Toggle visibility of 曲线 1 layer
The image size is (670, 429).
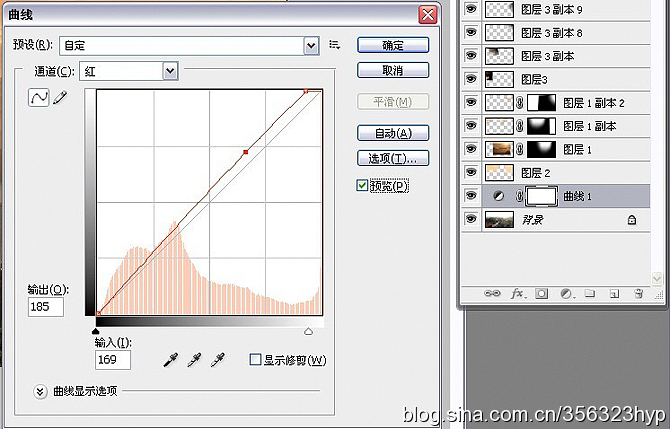471,196
